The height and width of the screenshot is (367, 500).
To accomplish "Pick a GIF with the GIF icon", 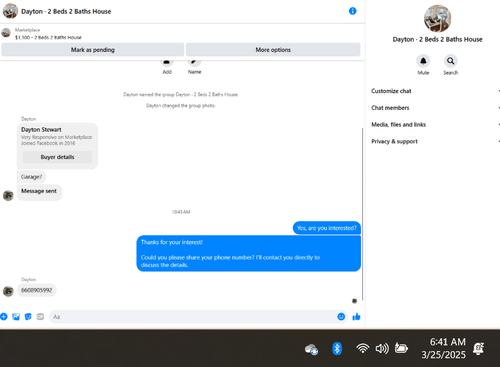I will [x=40, y=317].
